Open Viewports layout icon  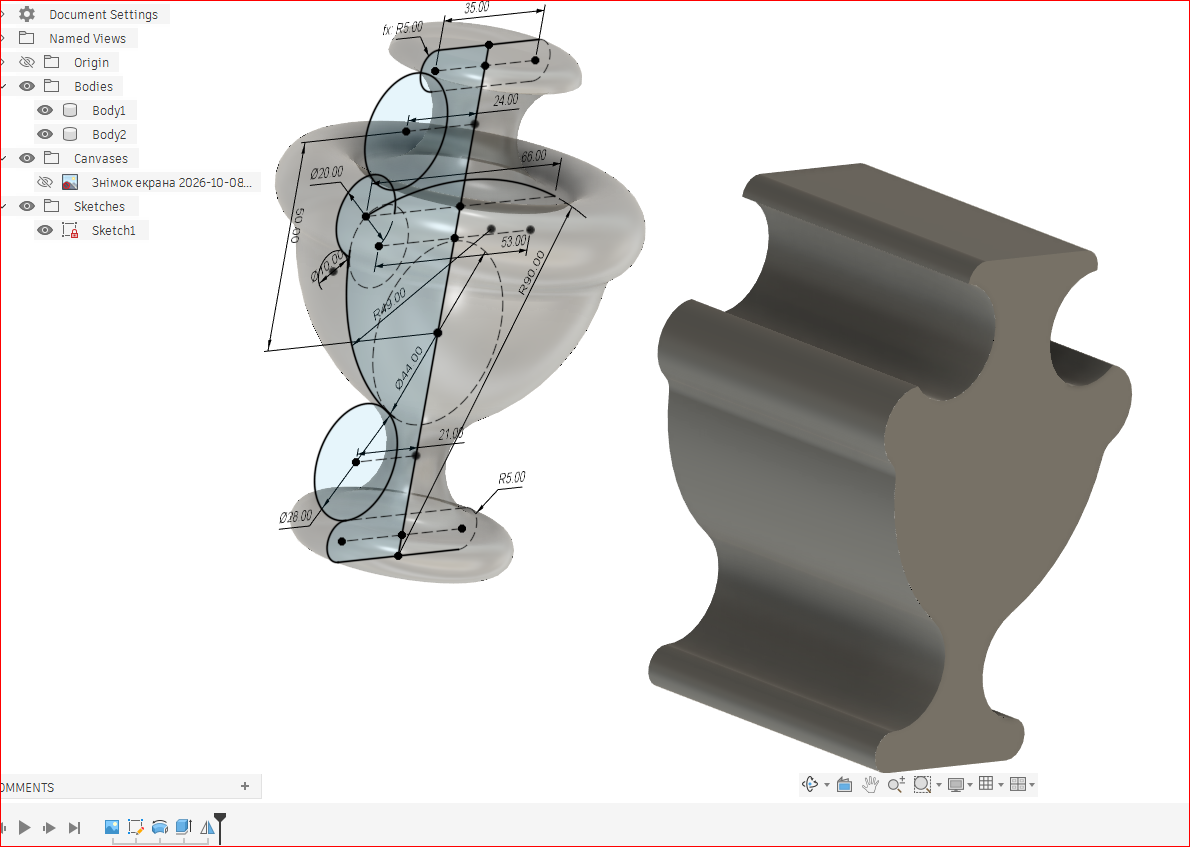coord(1018,784)
